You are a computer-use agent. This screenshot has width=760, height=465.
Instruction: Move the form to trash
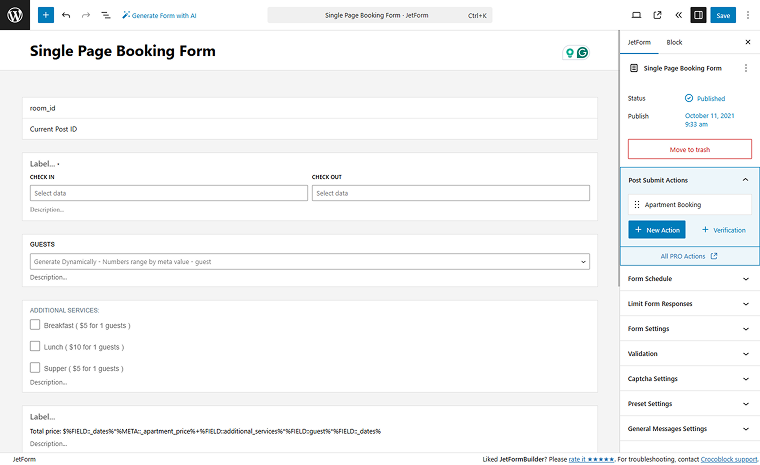(x=690, y=149)
